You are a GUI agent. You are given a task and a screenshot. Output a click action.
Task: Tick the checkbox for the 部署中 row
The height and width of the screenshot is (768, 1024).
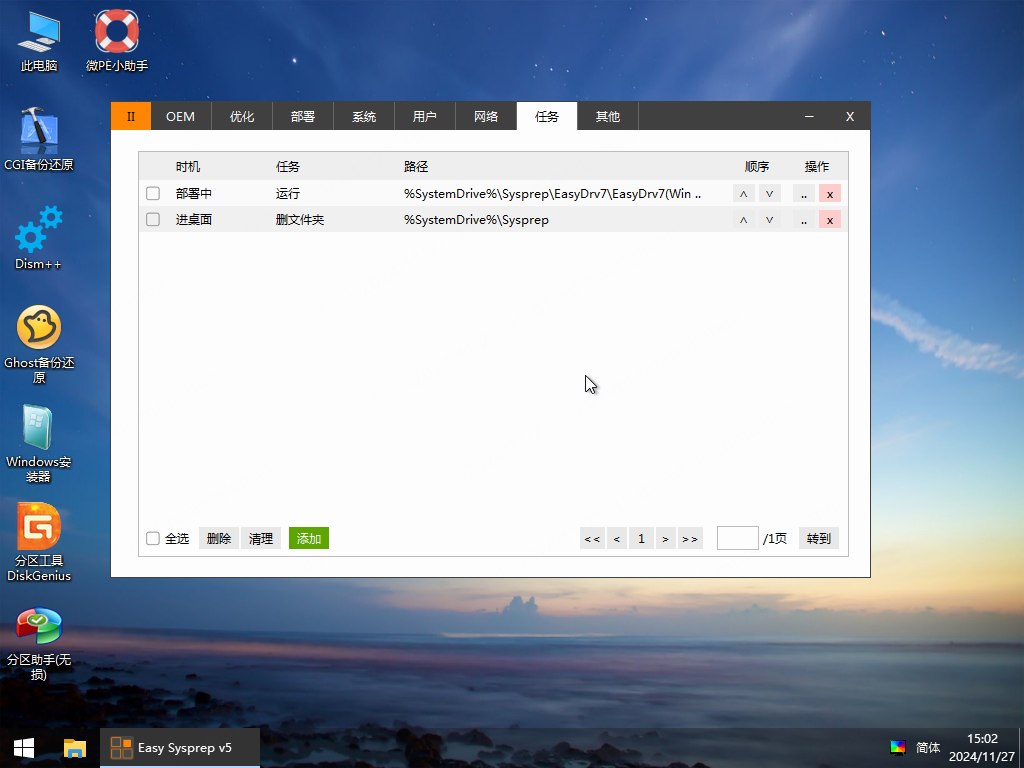153,193
